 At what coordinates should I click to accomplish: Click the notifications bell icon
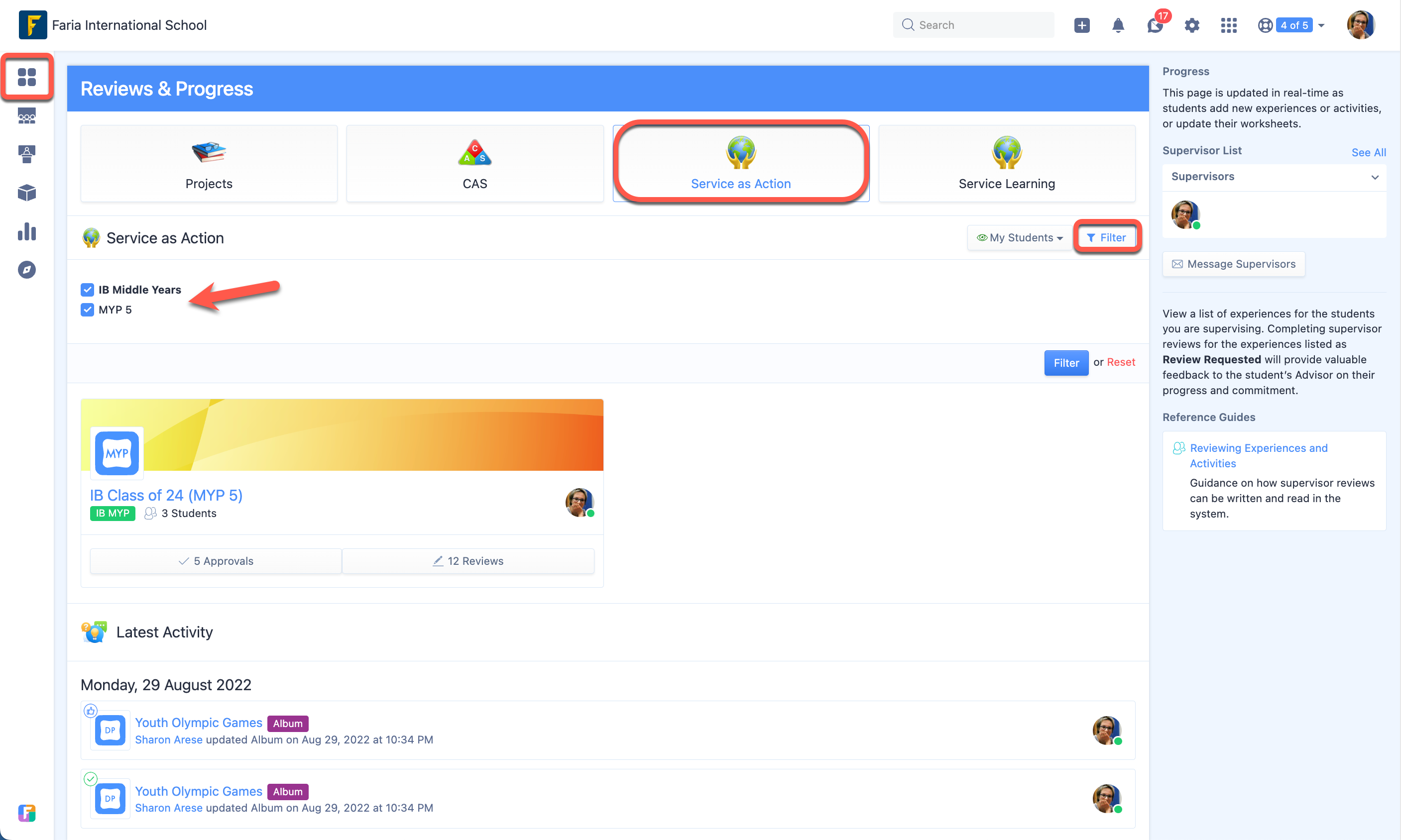pos(1117,25)
